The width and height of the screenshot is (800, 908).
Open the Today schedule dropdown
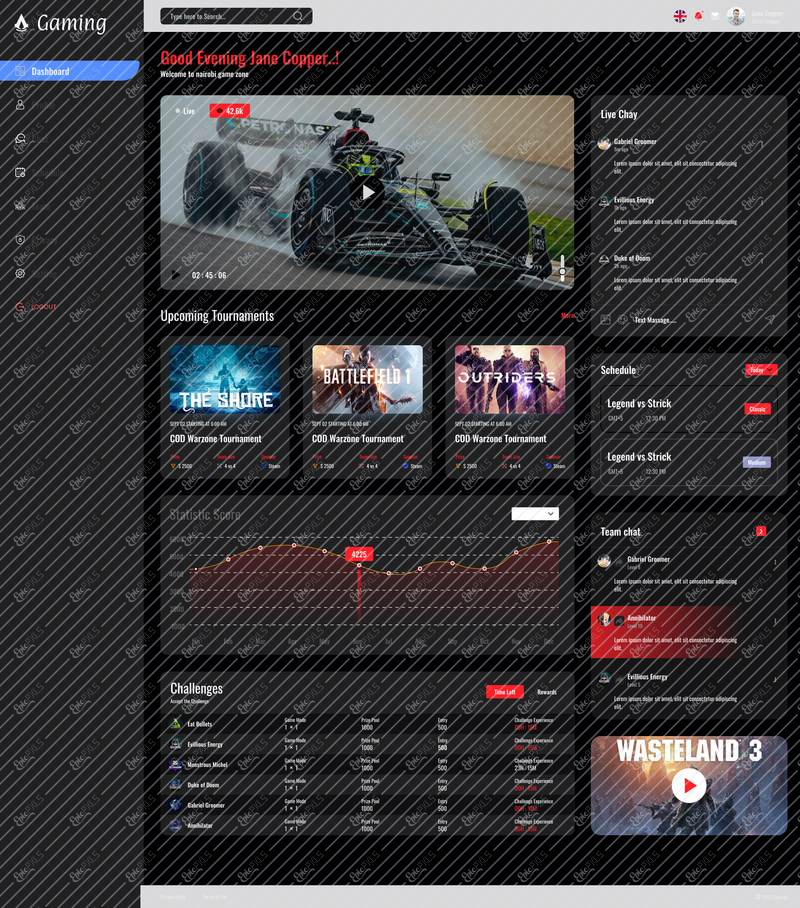(x=761, y=369)
